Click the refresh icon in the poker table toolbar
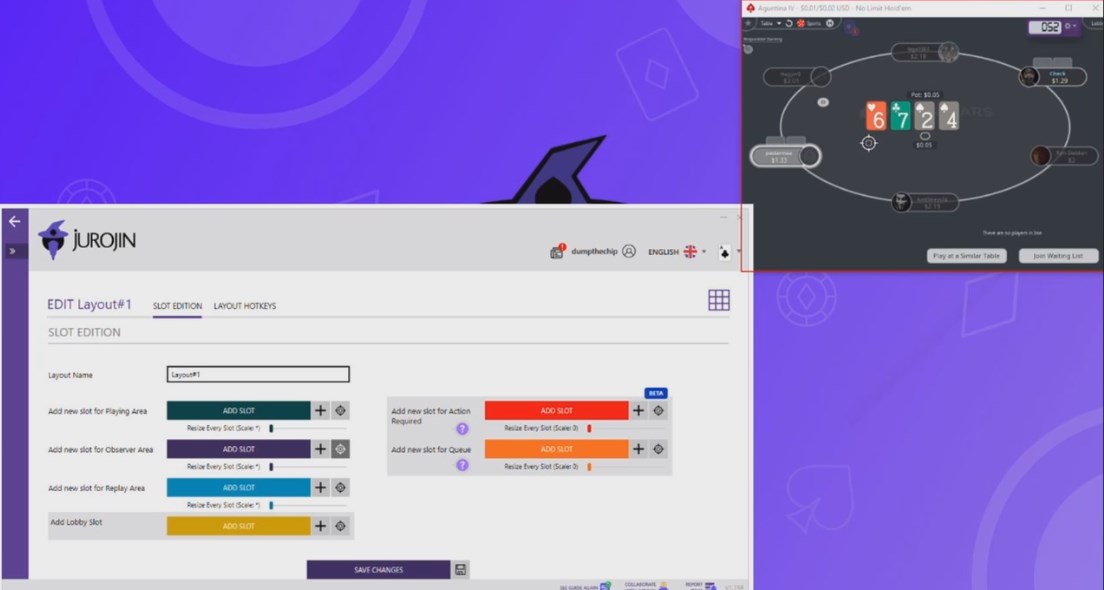Screen dimensions: 1104x590 pyautogui.click(x=787, y=21)
